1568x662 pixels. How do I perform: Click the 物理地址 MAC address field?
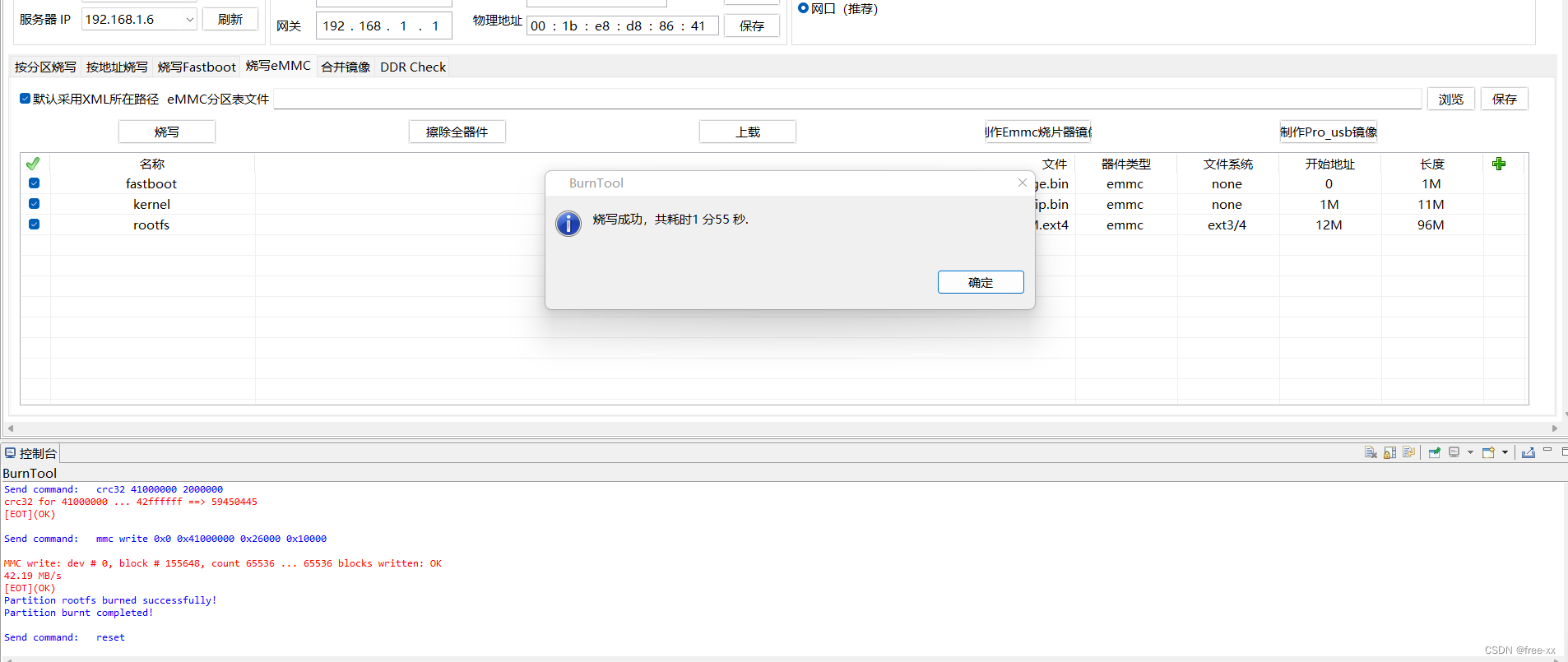pos(623,25)
